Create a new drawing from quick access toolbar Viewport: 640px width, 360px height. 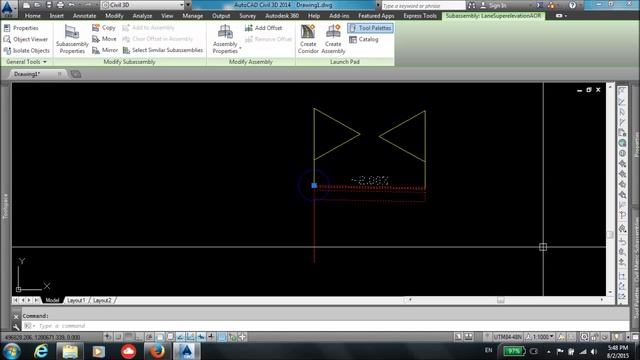[26, 5]
